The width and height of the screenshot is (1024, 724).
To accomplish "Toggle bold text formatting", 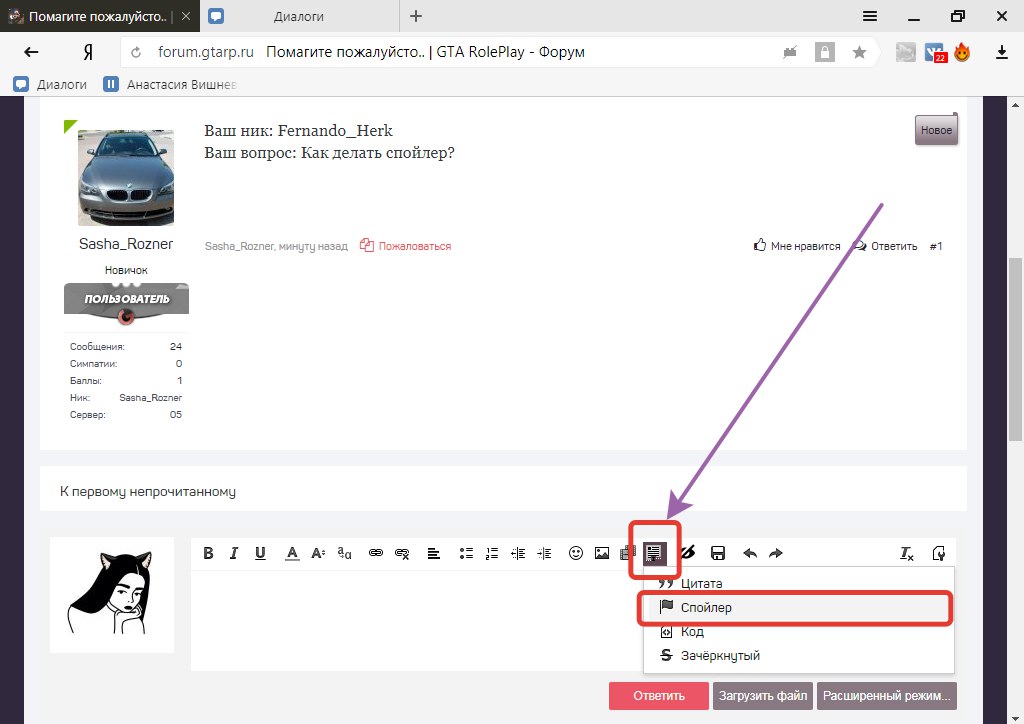I will click(208, 553).
